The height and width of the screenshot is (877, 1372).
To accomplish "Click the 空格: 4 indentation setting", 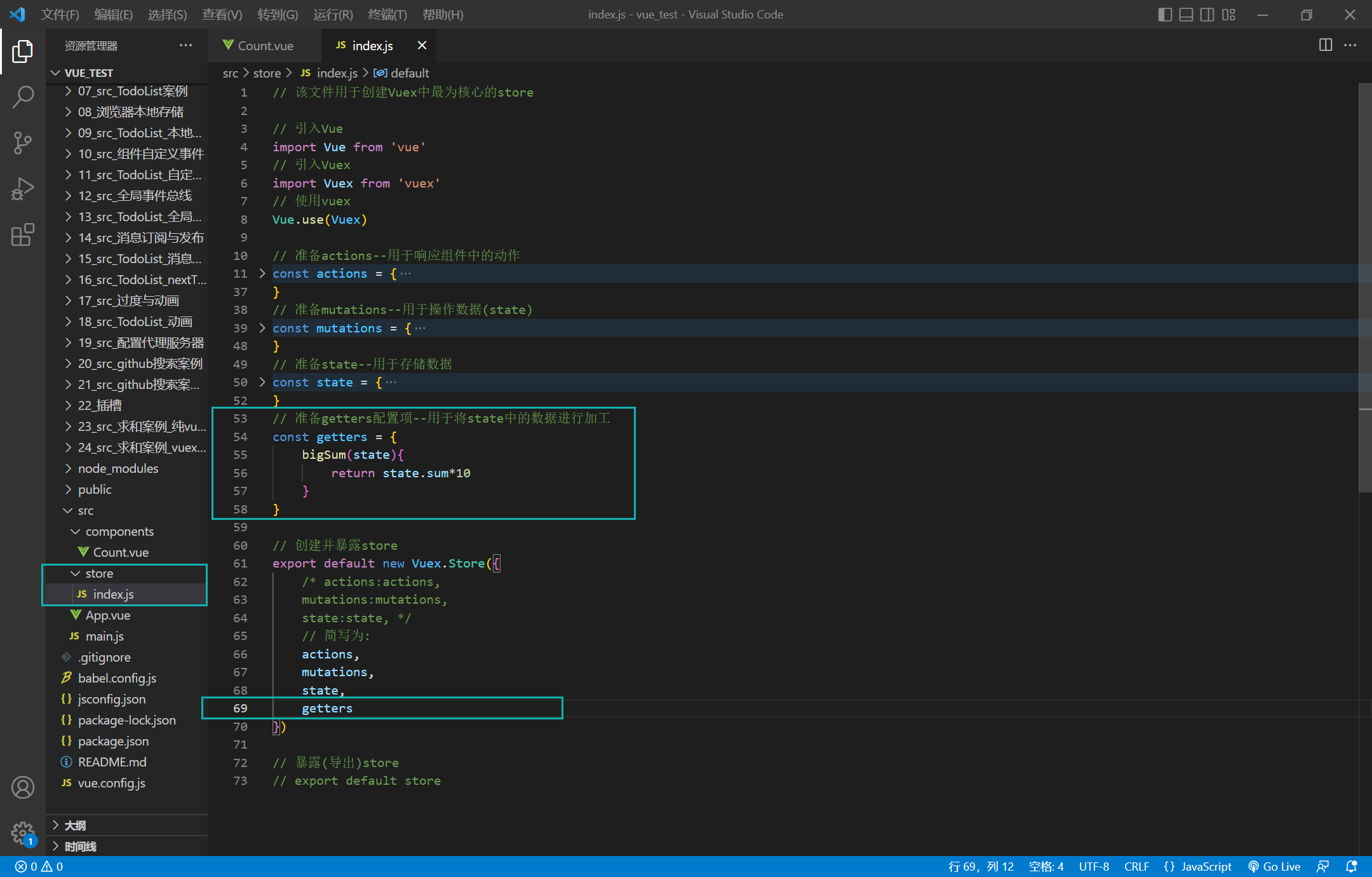I will [x=1046, y=867].
